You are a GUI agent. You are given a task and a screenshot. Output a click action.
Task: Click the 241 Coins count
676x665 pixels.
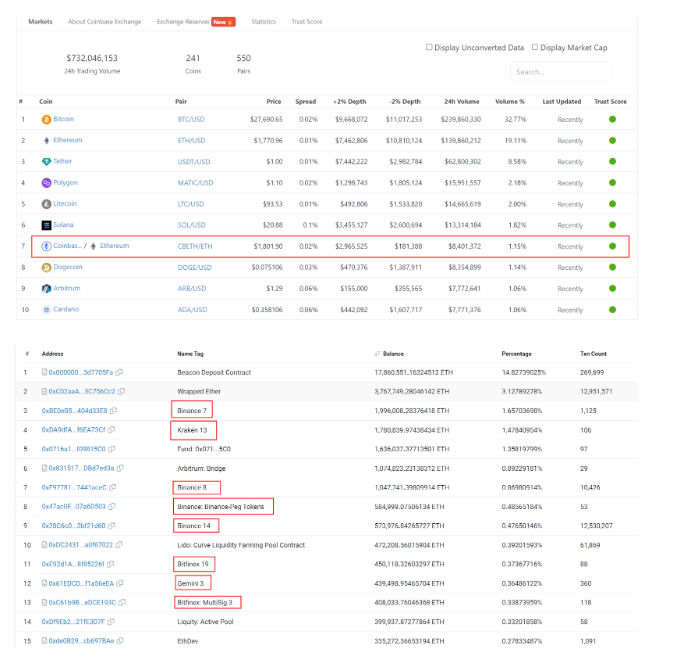193,58
